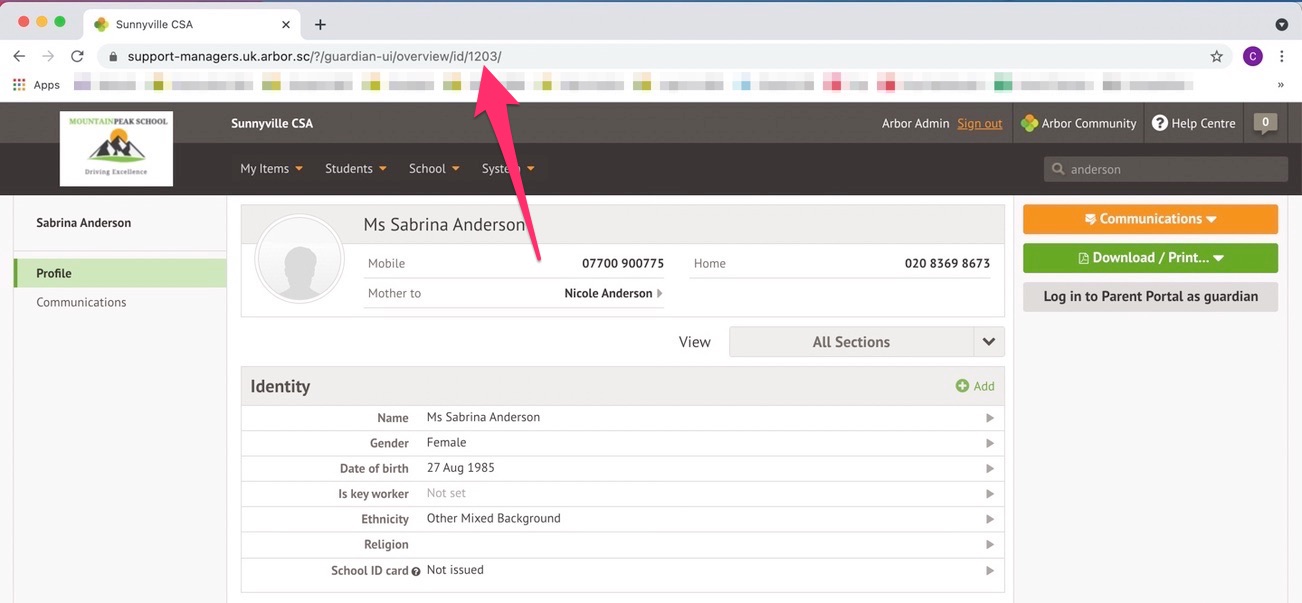
Task: Click the View dropdown chevron arrow
Action: (989, 342)
